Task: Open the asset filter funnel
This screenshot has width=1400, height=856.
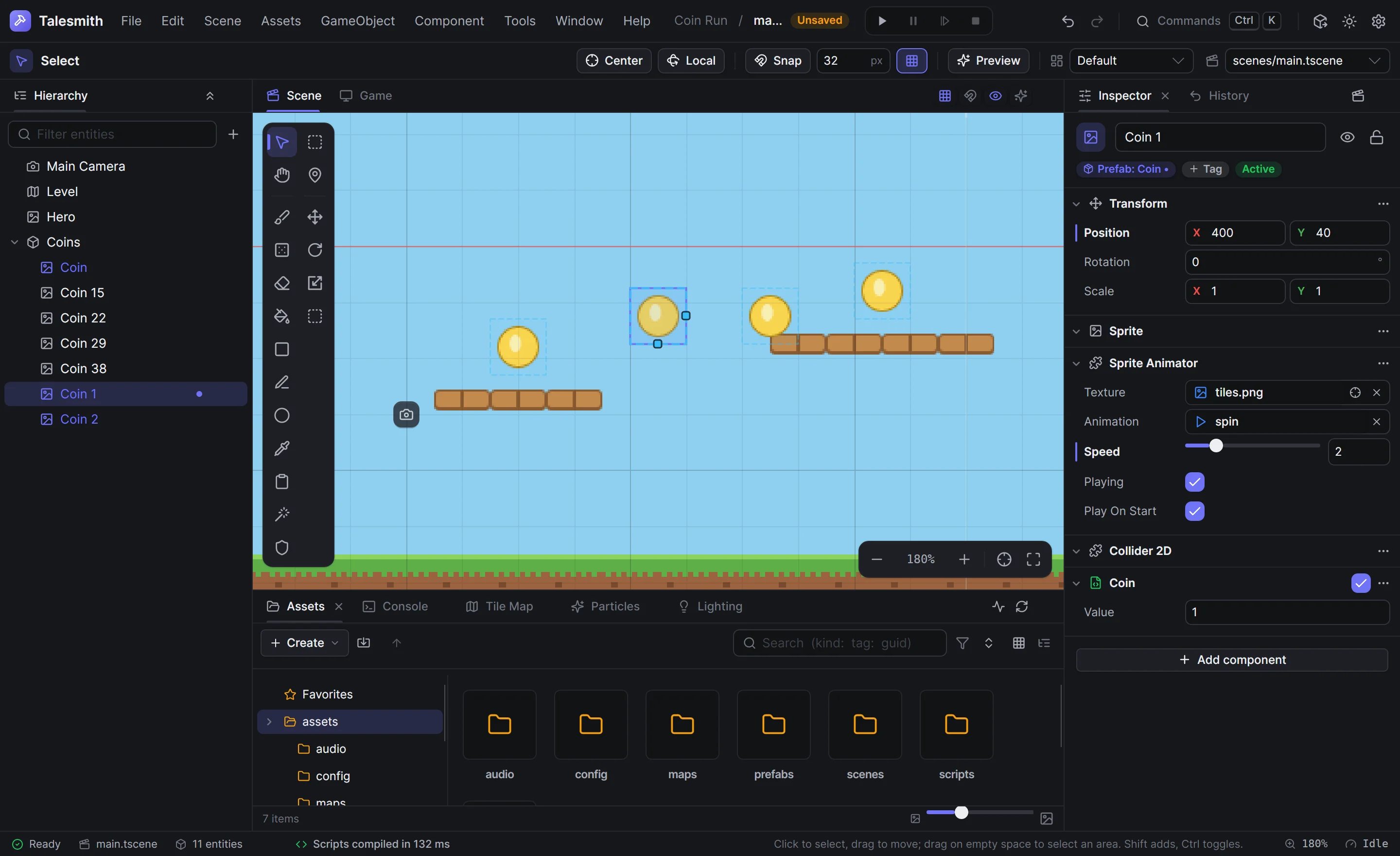Action: click(x=962, y=643)
